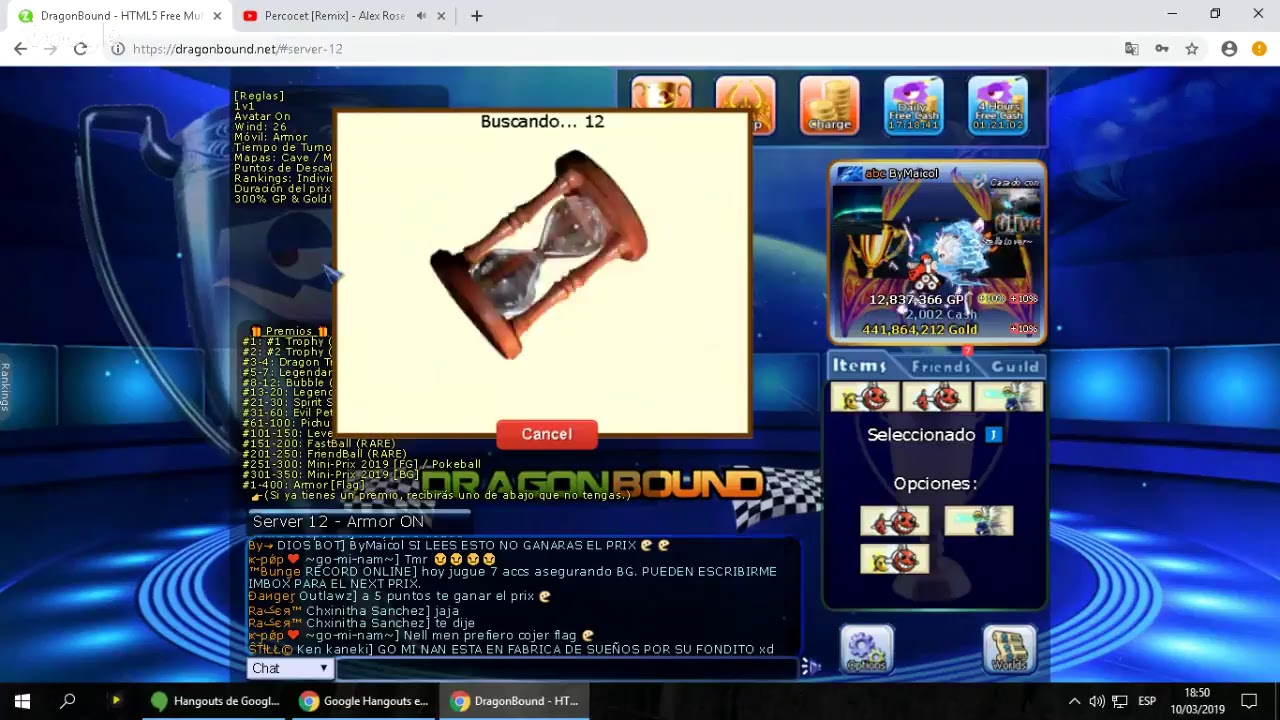This screenshot has height=720, width=1280.
Task: Claim the 4 Hours Free Cash
Action: 998,105
